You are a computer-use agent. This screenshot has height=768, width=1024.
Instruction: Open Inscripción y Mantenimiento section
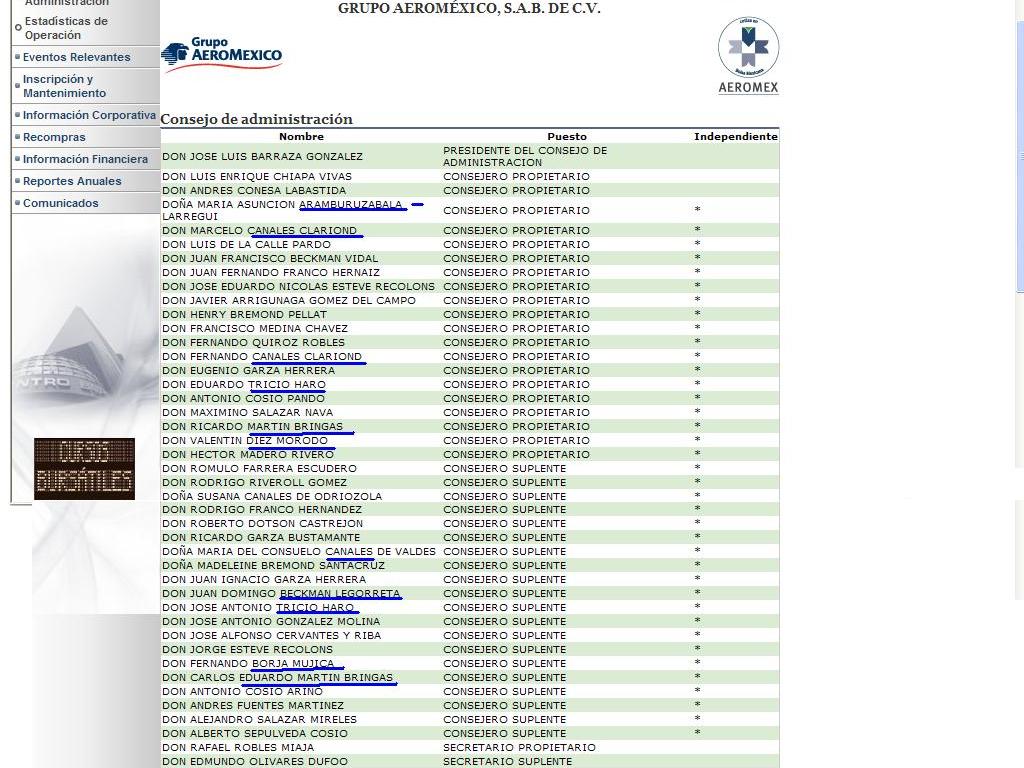coord(64,86)
